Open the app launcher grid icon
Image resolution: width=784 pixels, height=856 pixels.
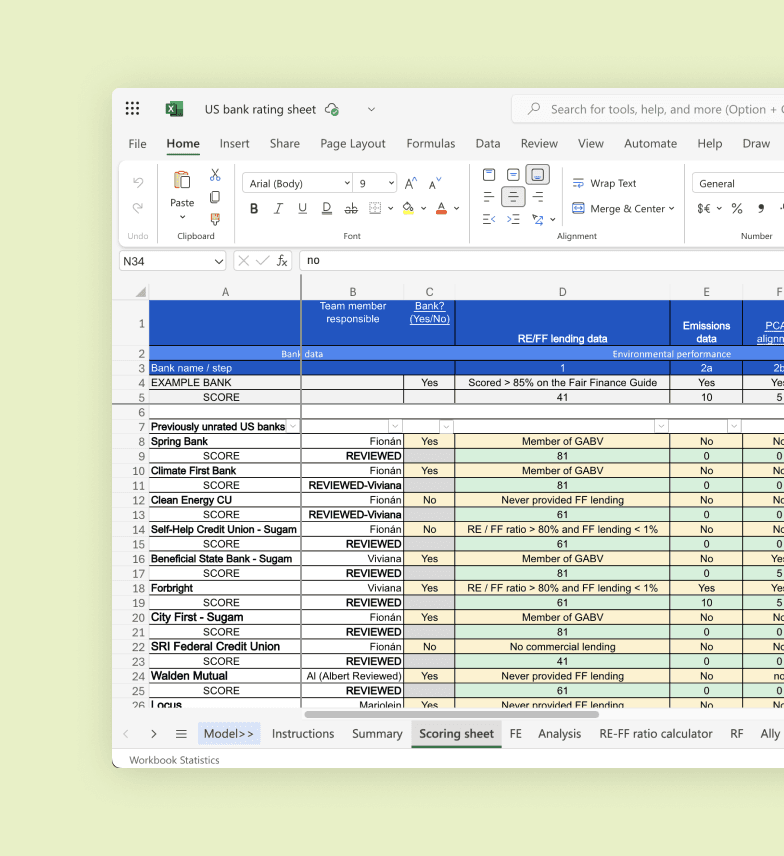point(132,109)
